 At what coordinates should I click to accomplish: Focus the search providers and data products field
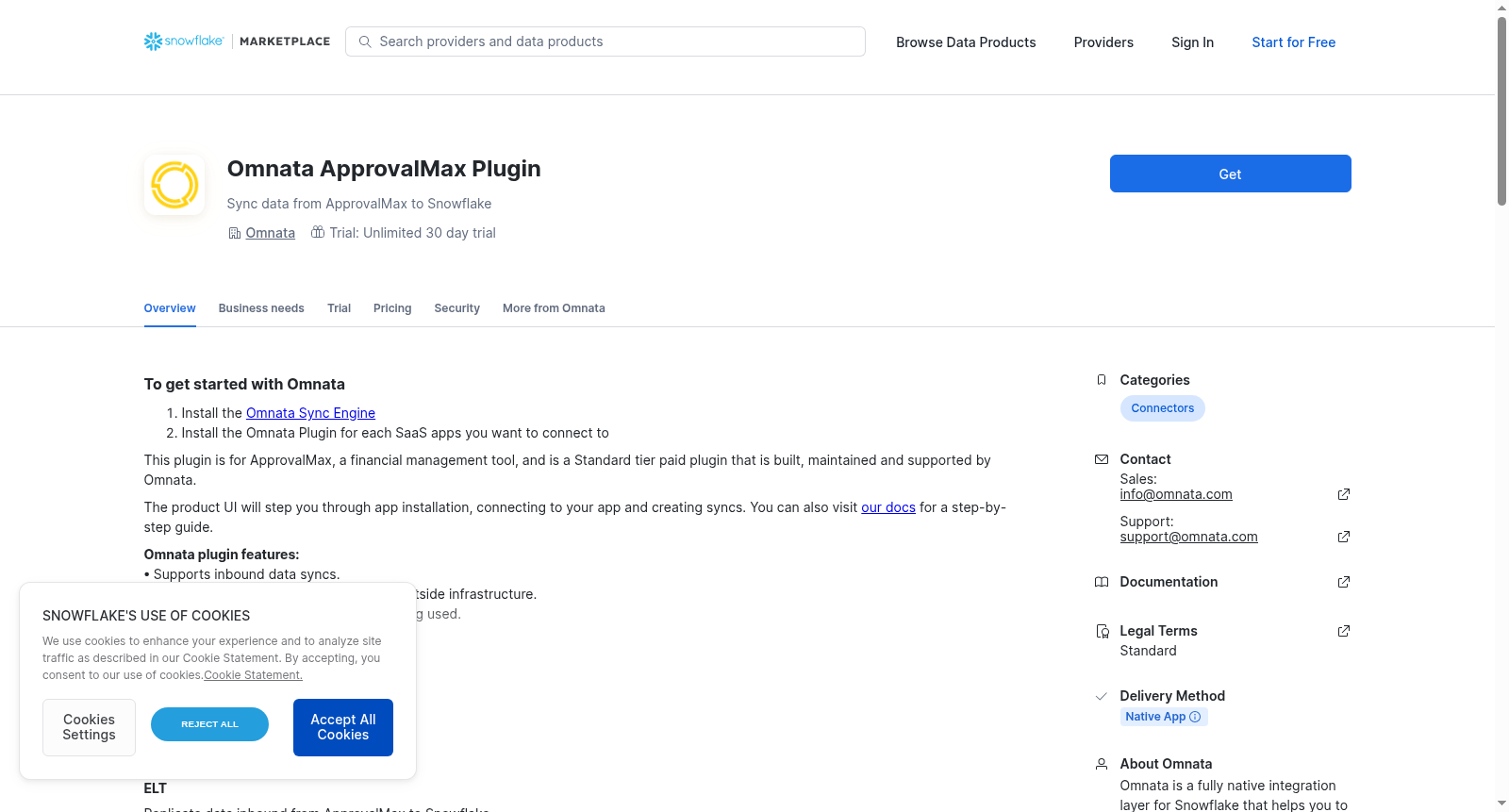tap(605, 41)
